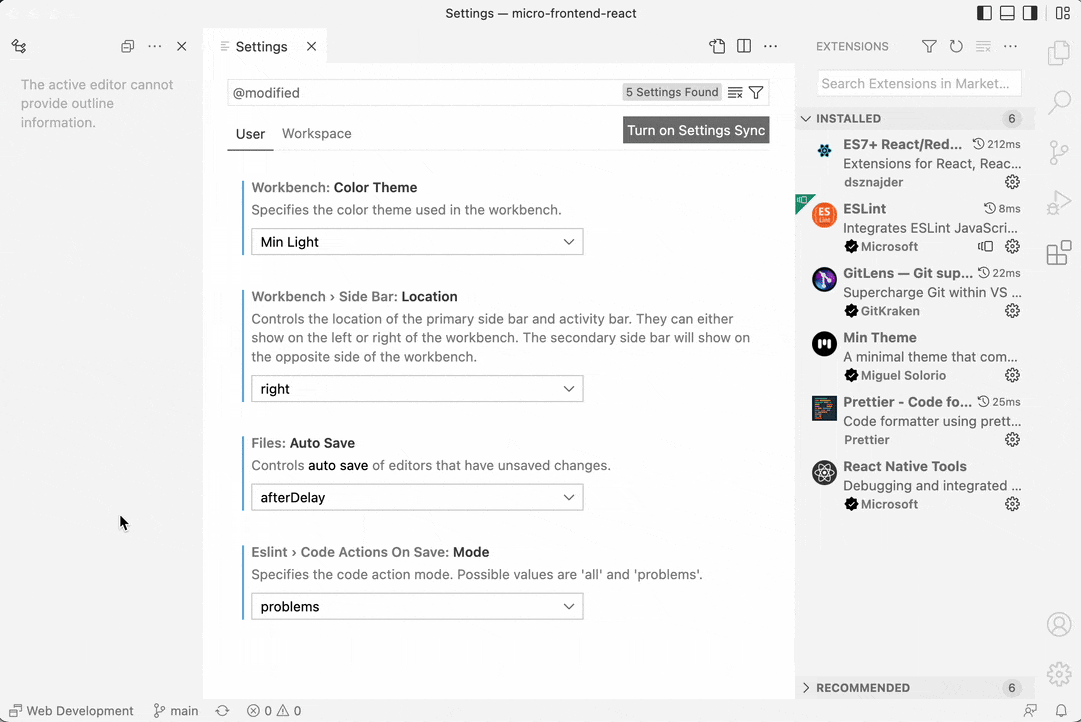Toggle the bottom panel layout button
This screenshot has height=722, width=1081.
(x=1007, y=13)
